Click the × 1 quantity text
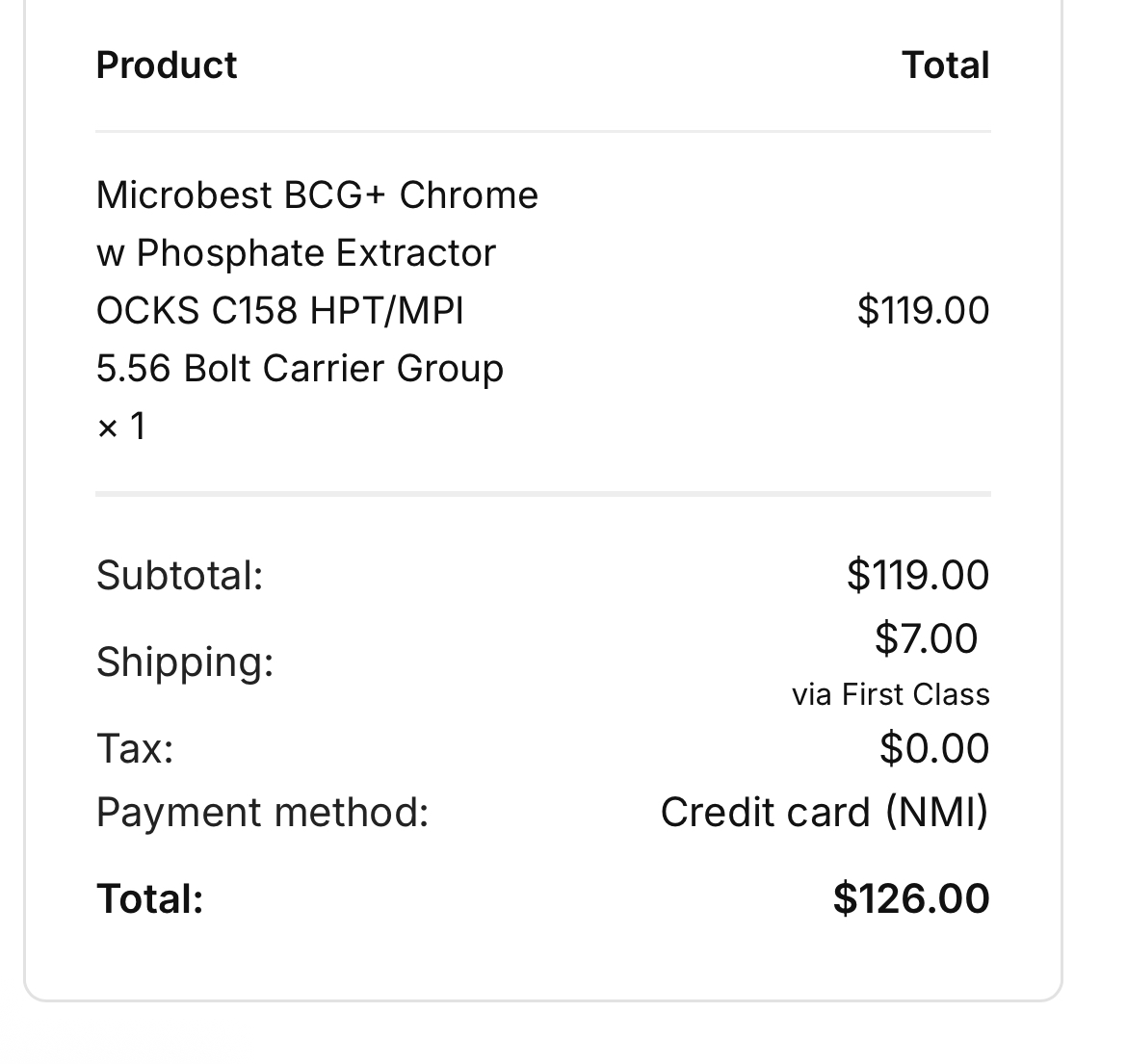Image resolution: width=1127 pixels, height=1064 pixels. tap(121, 426)
